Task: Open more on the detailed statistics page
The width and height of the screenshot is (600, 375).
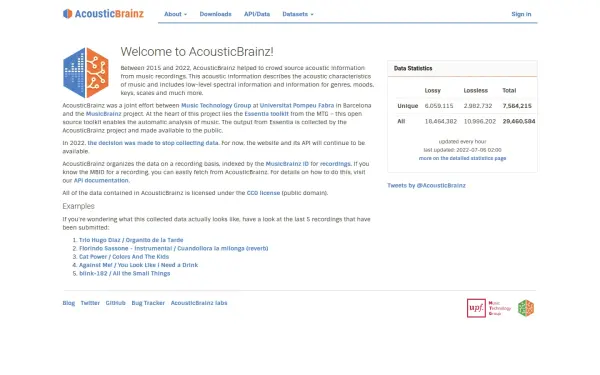Action: [x=462, y=158]
